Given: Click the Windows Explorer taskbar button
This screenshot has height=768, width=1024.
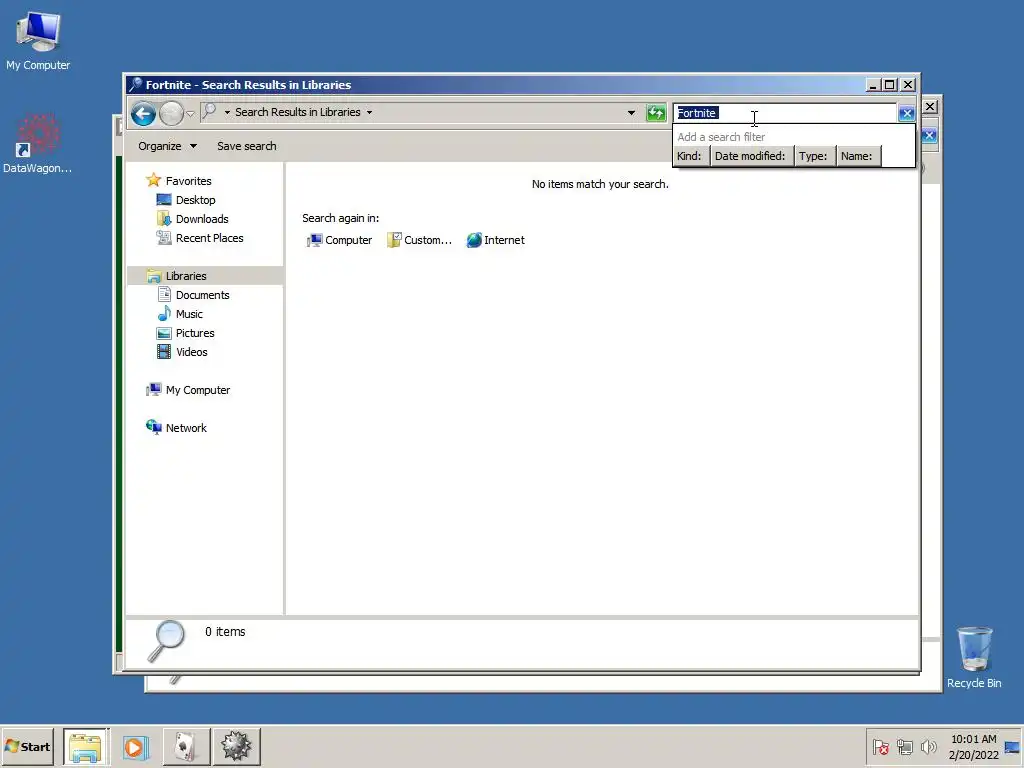Looking at the screenshot, I should 86,746.
